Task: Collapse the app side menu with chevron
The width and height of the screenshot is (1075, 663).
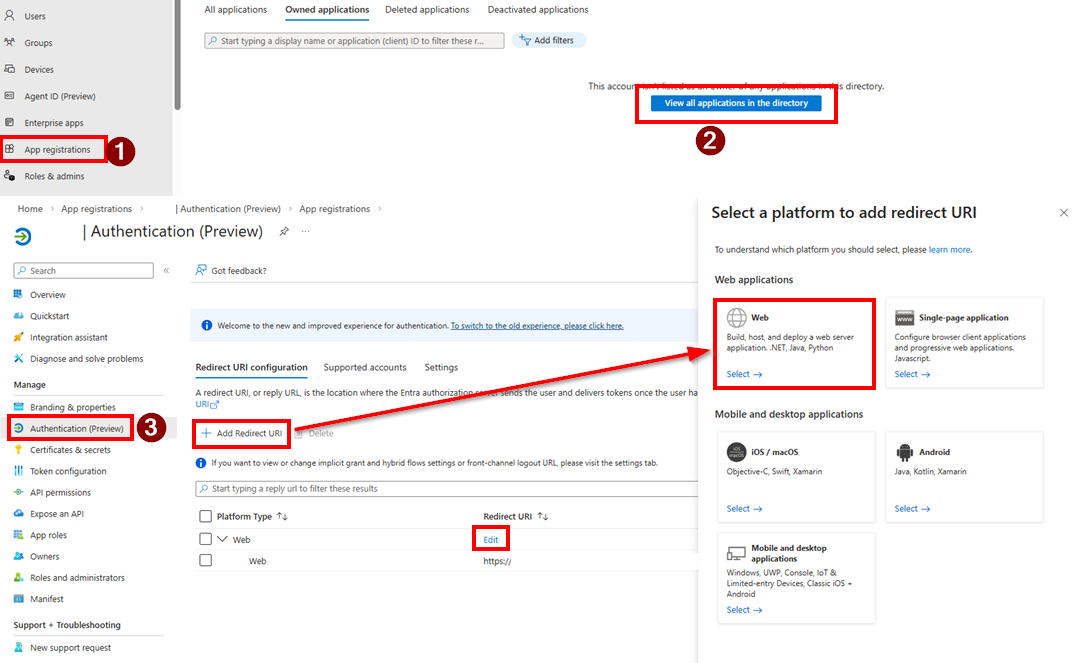Action: (x=167, y=270)
